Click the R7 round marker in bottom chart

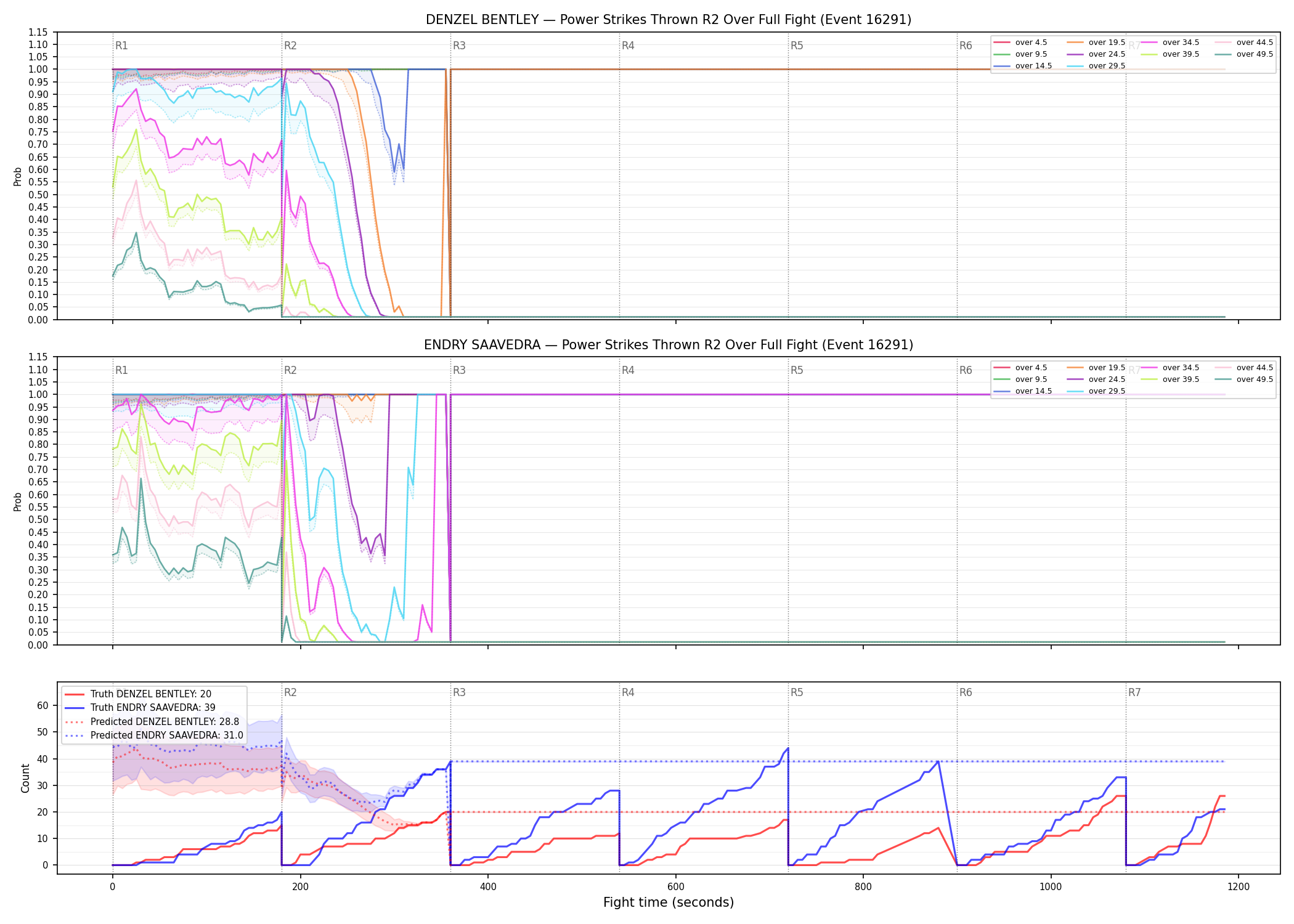1134,692
